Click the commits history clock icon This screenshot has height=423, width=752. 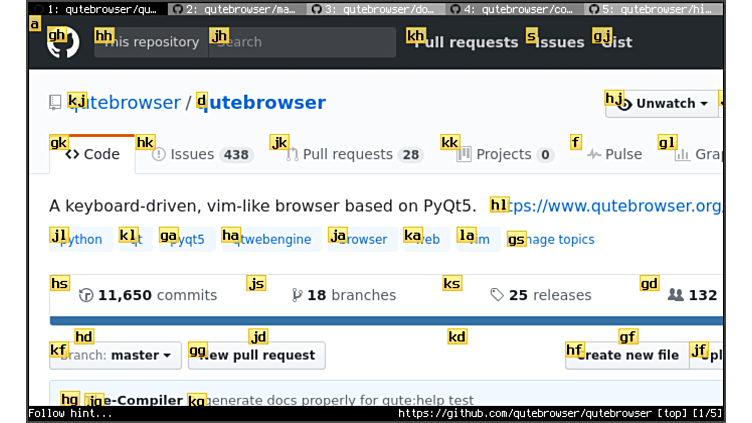tap(86, 295)
